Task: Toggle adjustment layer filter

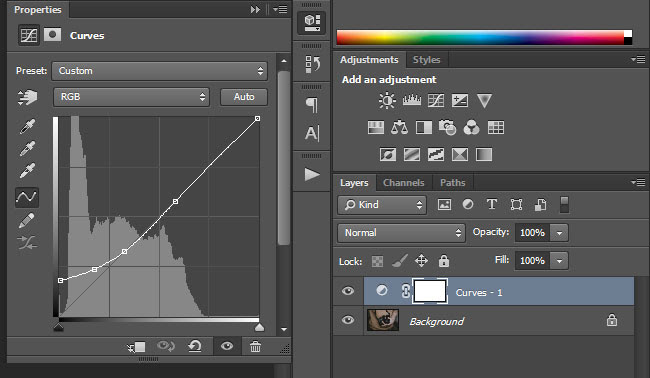Action: tap(468, 204)
